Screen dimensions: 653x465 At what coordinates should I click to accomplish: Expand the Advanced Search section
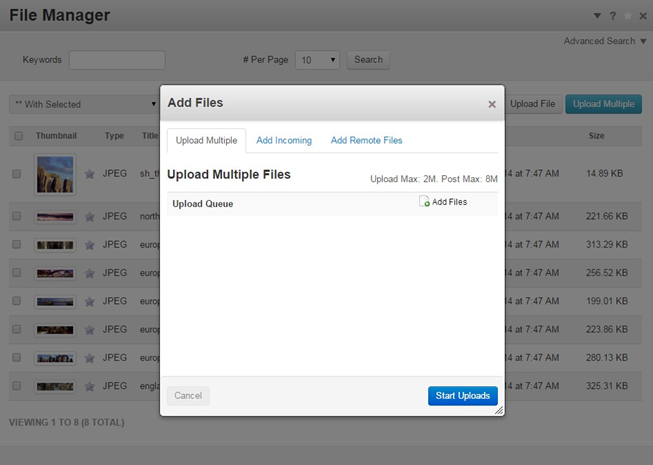tap(605, 41)
